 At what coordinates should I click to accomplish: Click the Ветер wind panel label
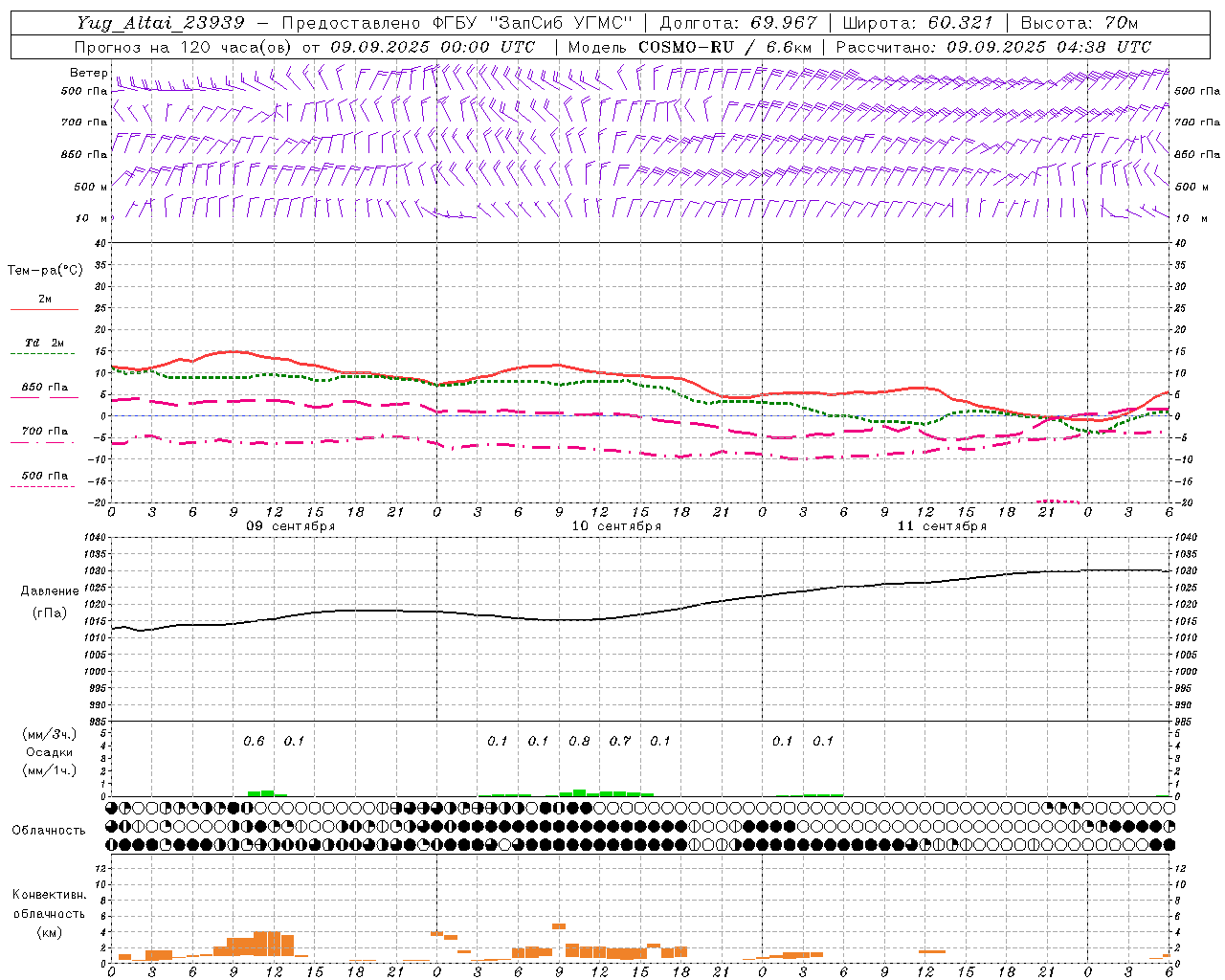pyautogui.click(x=88, y=73)
